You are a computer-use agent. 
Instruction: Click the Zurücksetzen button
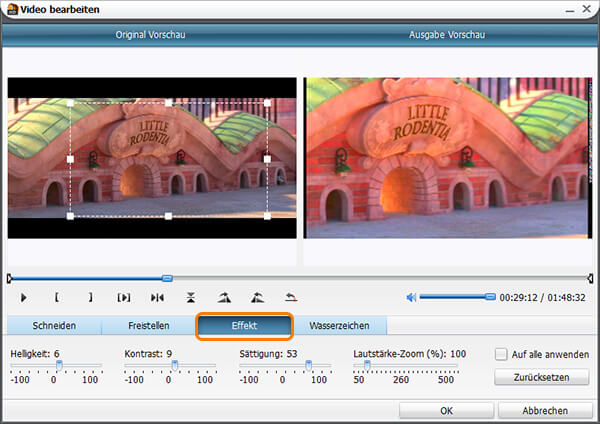(541, 377)
